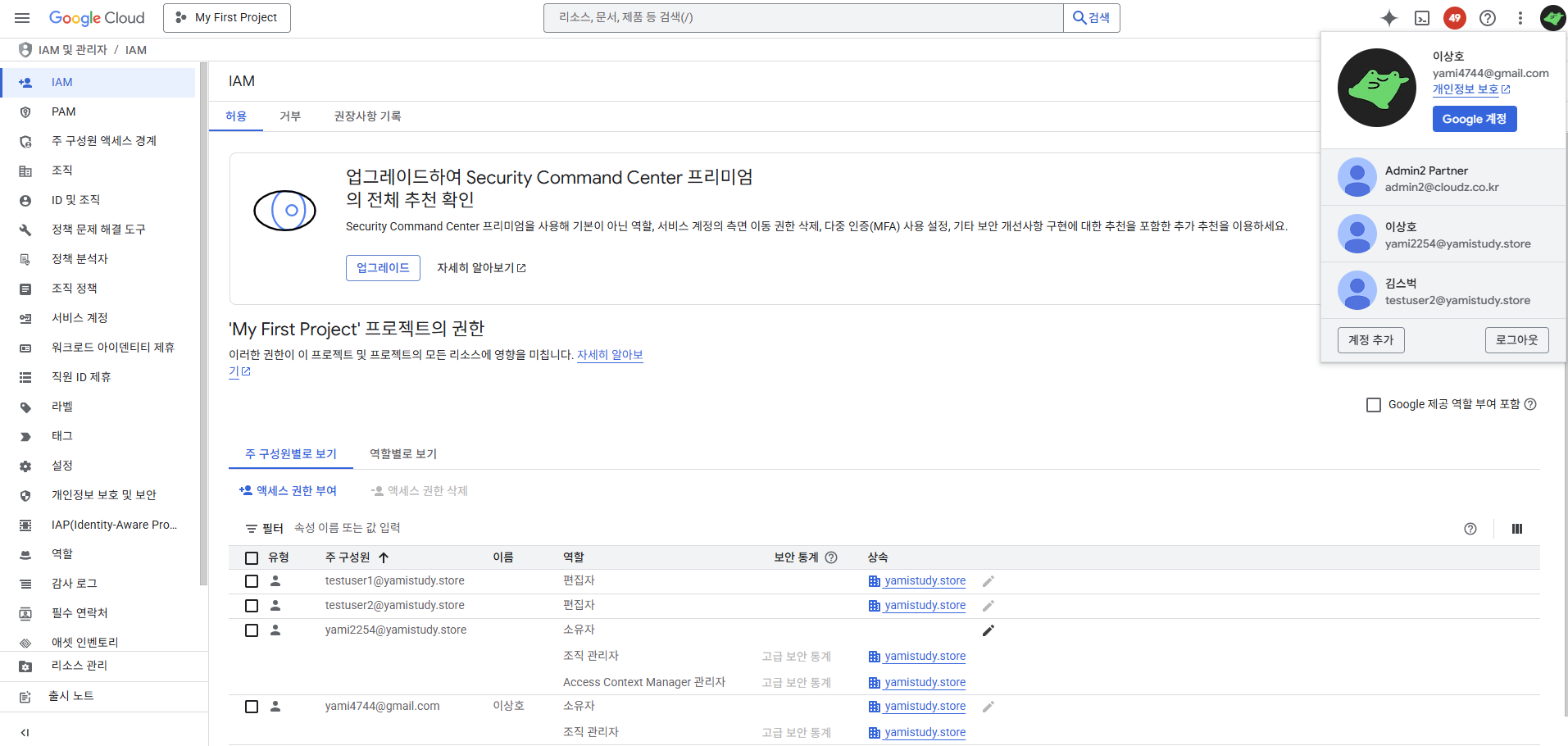
Task: Open 주 구성원 액세스 경계 in sidebar
Action: click(98, 142)
